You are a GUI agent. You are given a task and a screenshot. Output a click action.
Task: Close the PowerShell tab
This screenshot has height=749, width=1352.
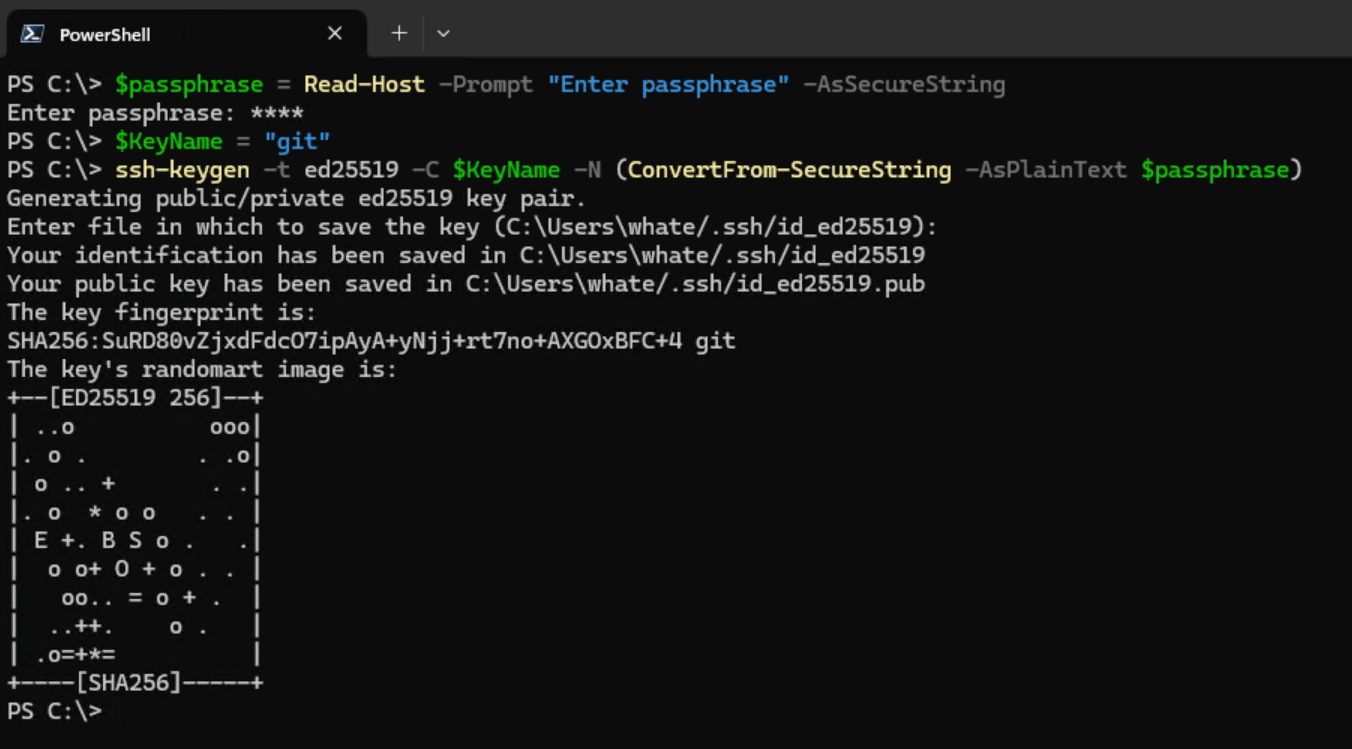tap(335, 32)
